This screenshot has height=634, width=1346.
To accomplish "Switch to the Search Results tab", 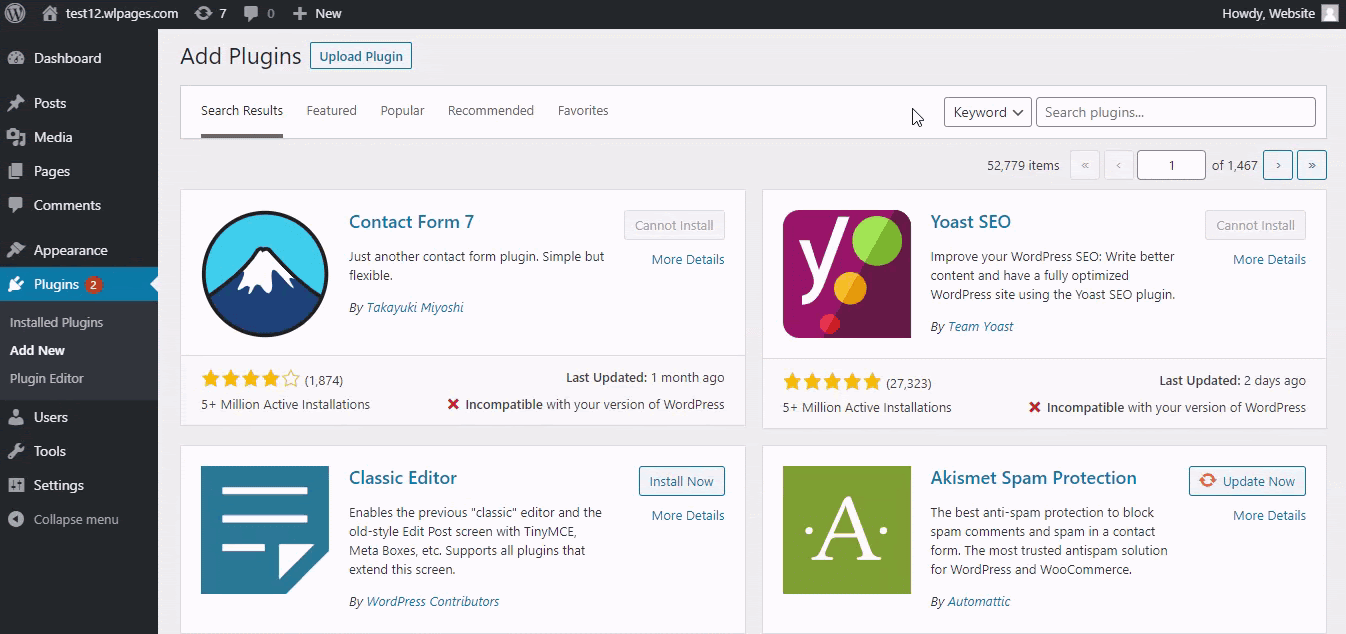I will click(x=242, y=111).
